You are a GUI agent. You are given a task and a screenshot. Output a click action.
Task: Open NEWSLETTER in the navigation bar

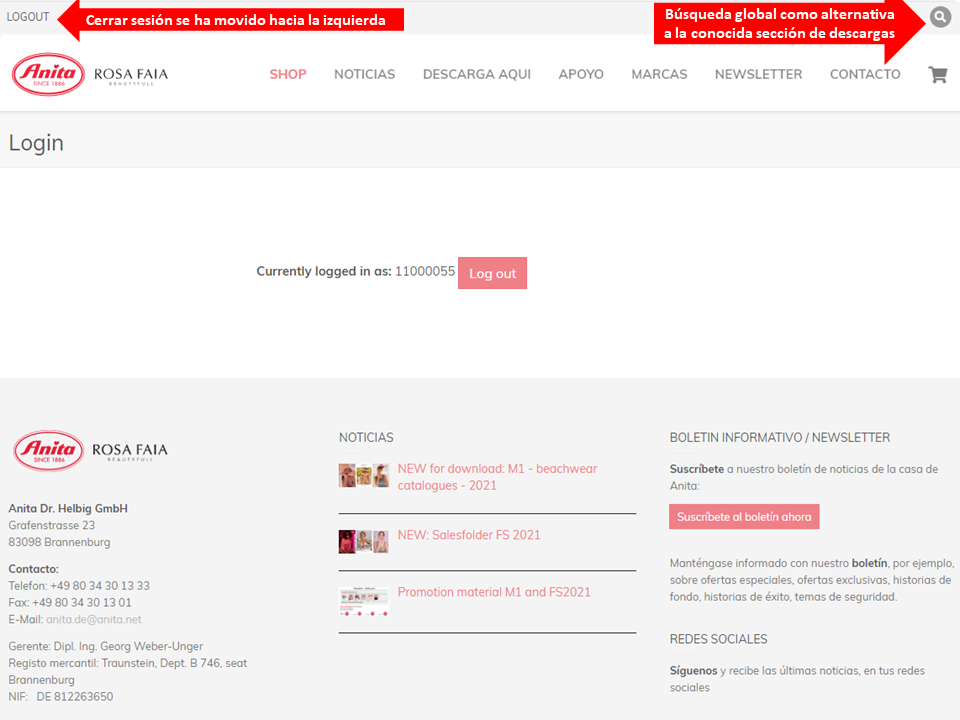tap(758, 74)
